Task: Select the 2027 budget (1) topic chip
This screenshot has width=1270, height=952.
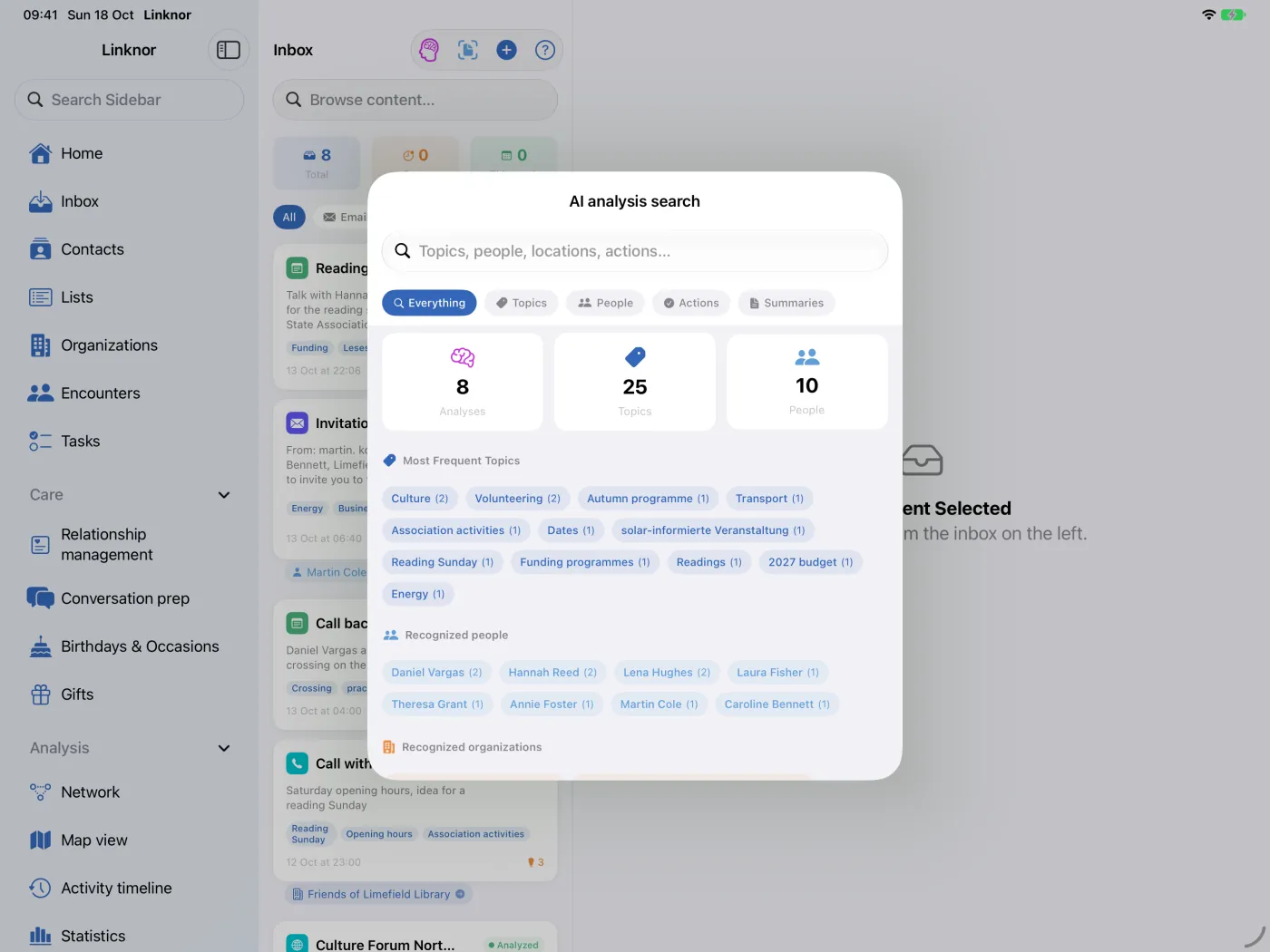Action: pos(811,562)
